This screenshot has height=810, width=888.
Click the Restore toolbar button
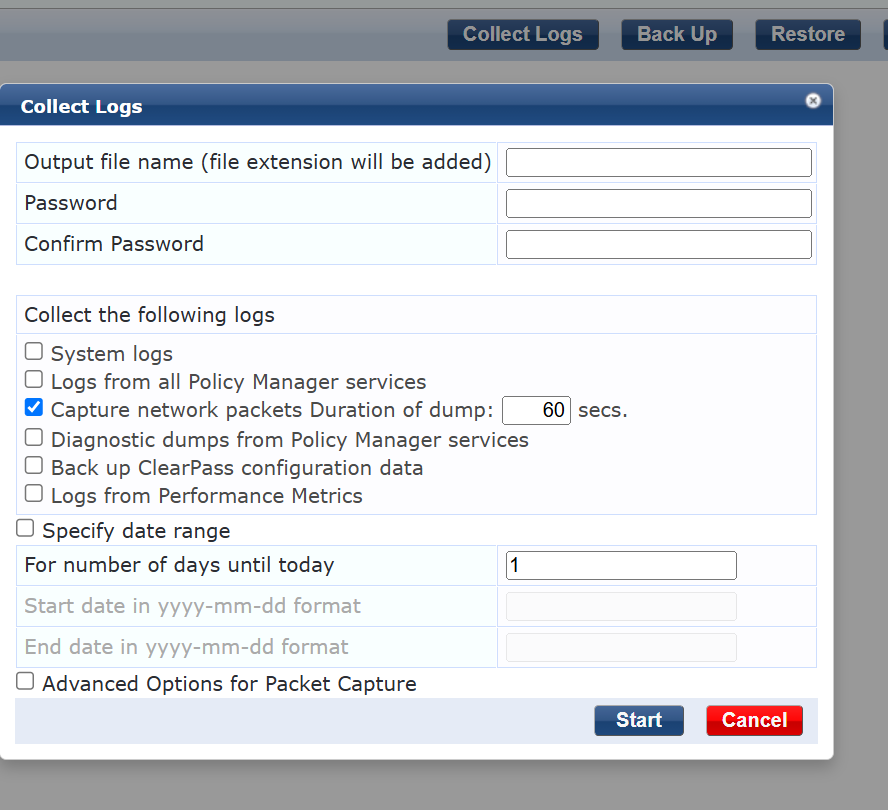[x=807, y=34]
